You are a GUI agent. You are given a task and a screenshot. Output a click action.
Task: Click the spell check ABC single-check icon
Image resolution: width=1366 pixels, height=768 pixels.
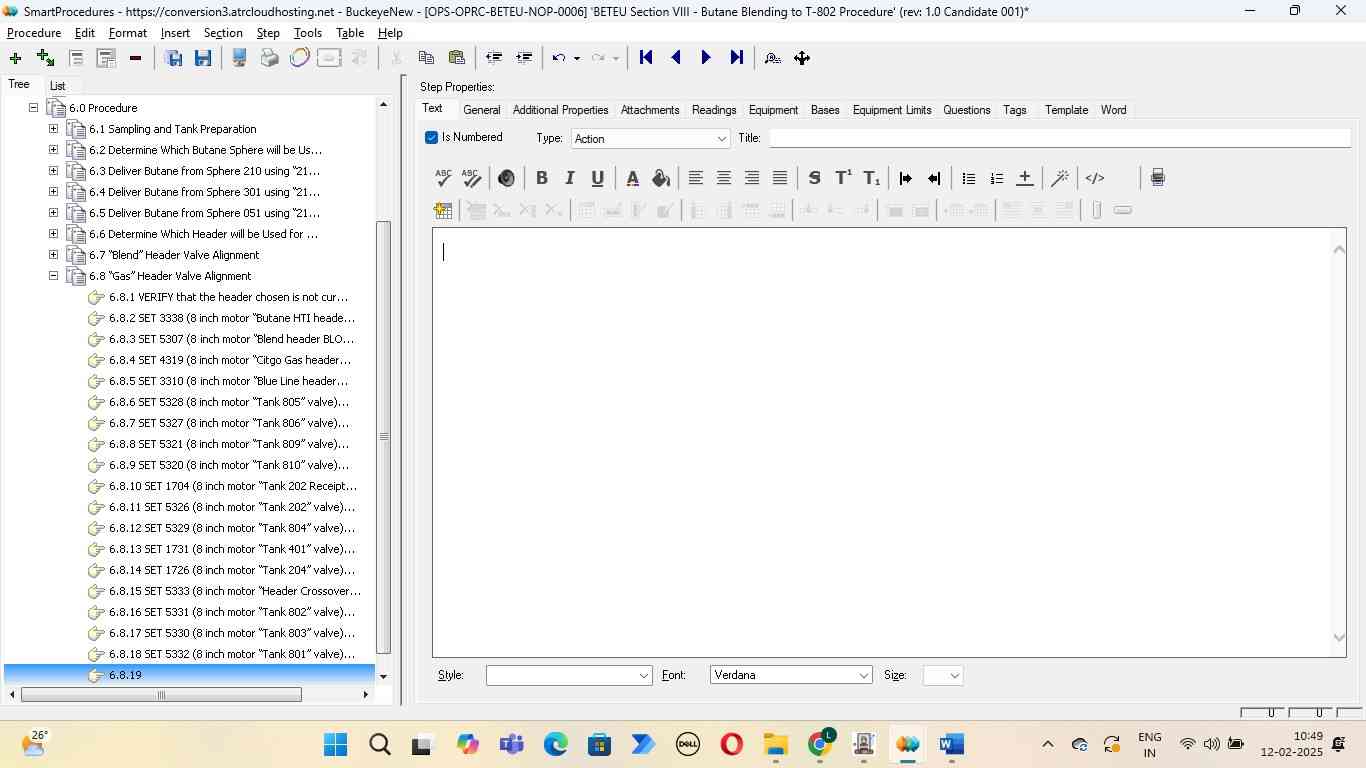[x=444, y=178]
